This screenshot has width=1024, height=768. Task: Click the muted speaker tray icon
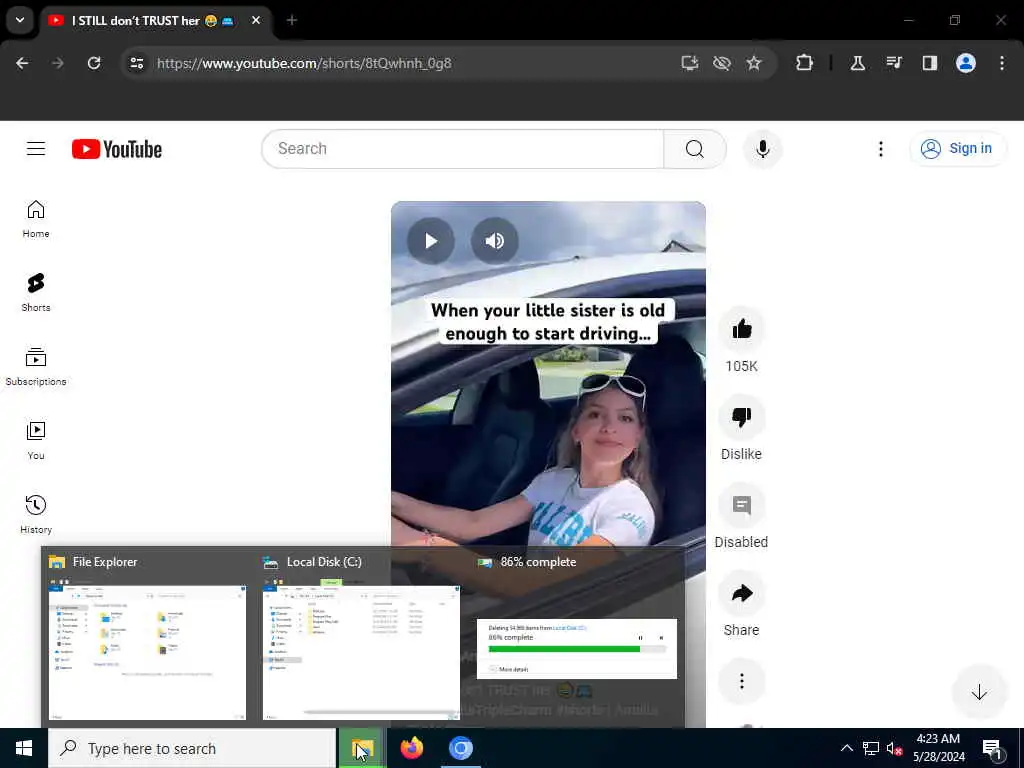point(895,748)
